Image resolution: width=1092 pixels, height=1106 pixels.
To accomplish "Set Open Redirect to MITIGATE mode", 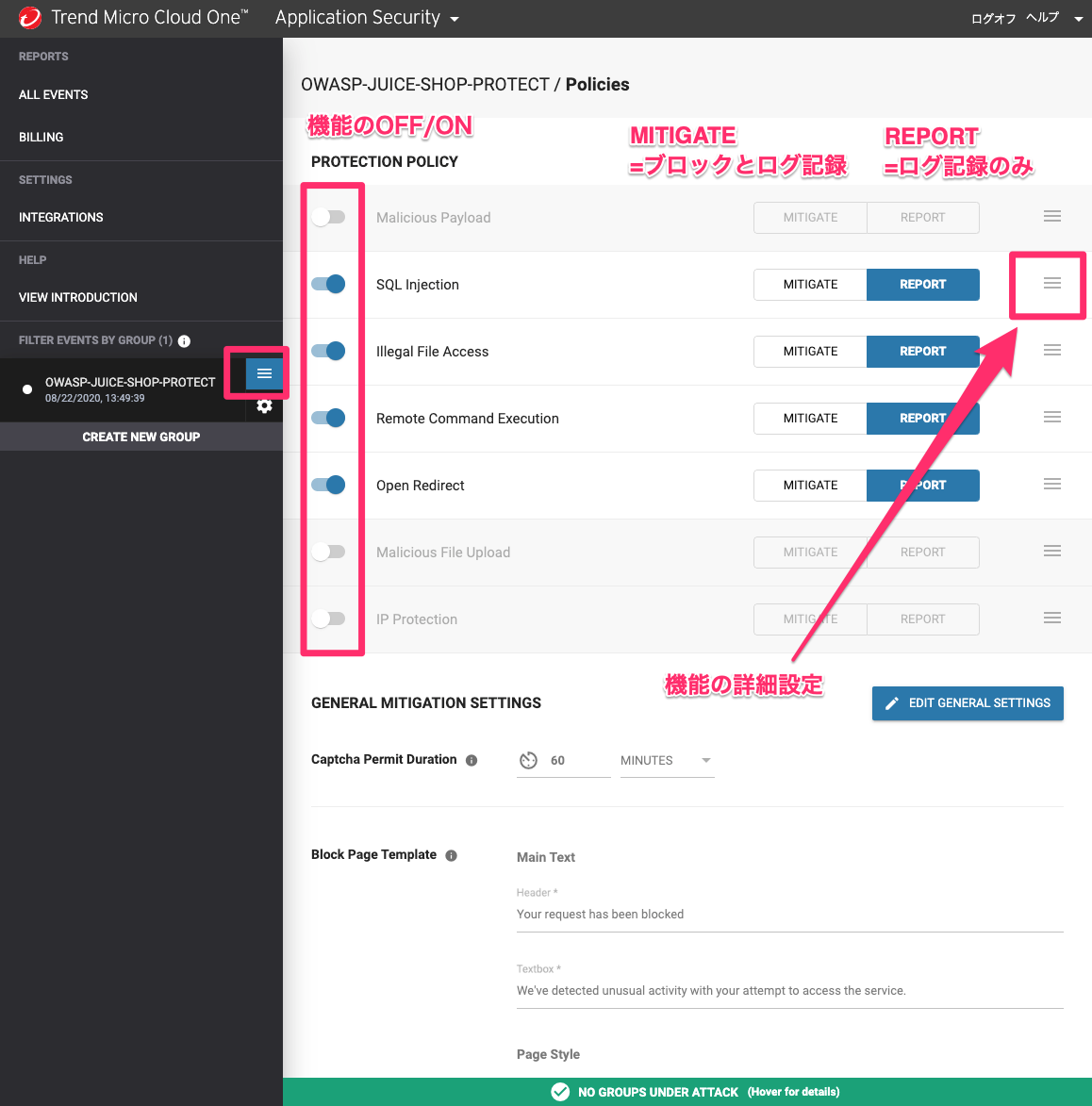I will coord(809,485).
